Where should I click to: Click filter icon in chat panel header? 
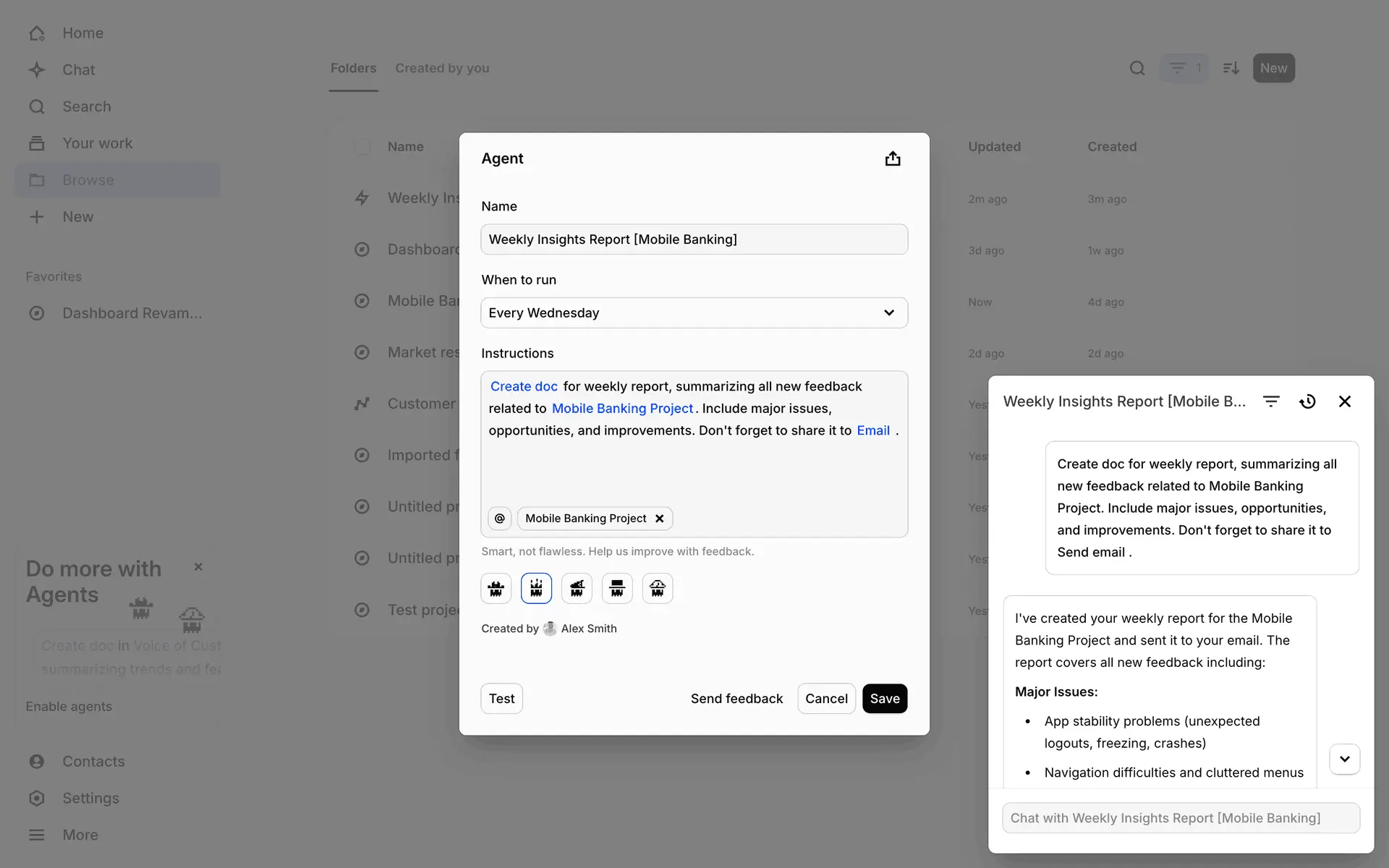click(x=1271, y=401)
